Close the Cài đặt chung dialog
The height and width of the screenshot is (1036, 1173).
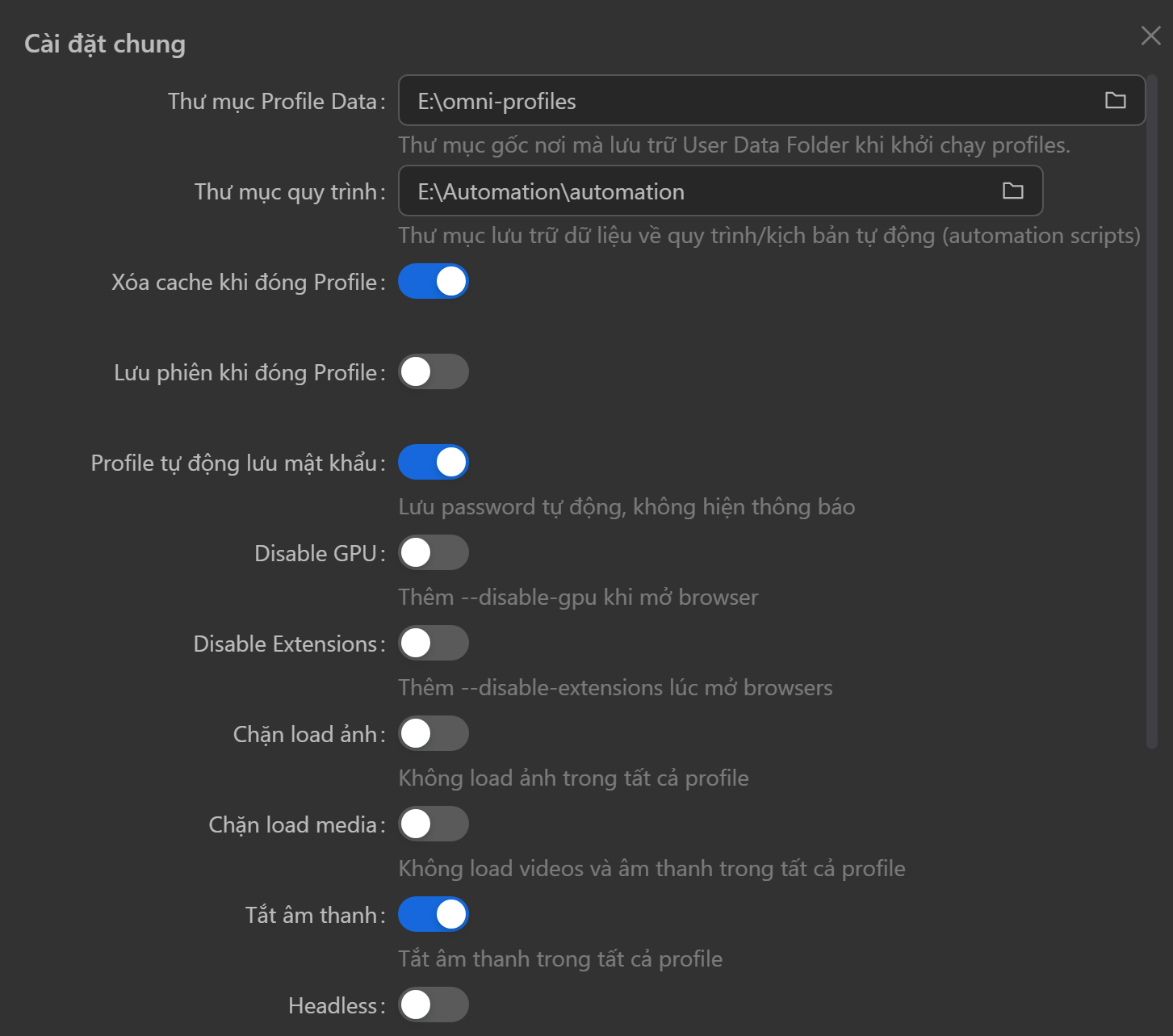(x=1150, y=36)
